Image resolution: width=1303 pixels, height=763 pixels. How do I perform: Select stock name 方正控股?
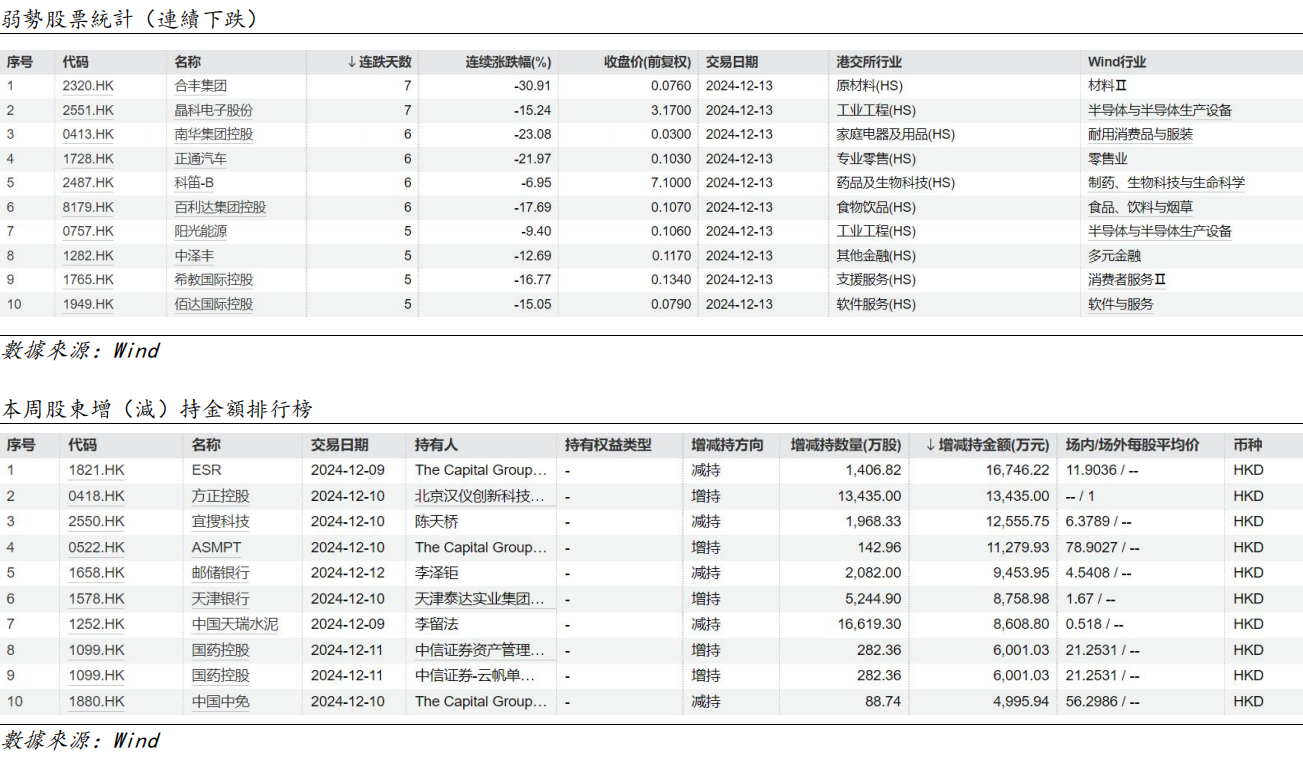pyautogui.click(x=221, y=496)
